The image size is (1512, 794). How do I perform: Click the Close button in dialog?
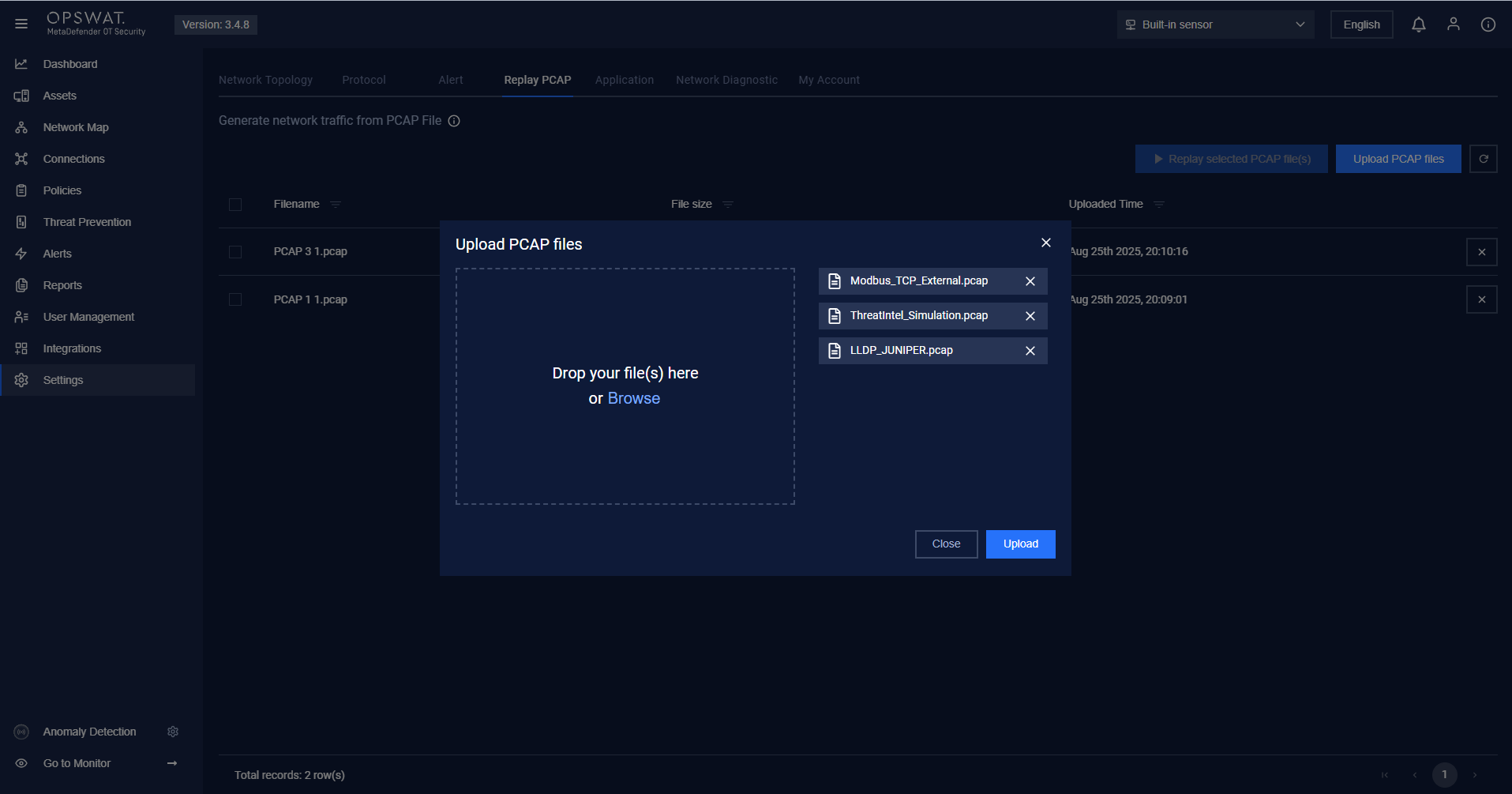click(x=947, y=544)
